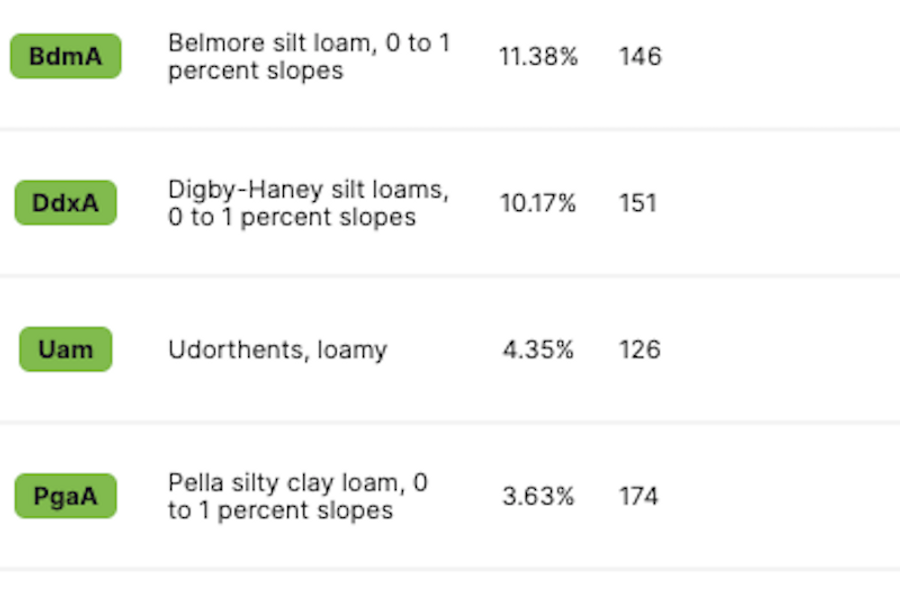This screenshot has height=598, width=900.
Task: Select the 151 value for Digby-Haney
Action: click(639, 204)
